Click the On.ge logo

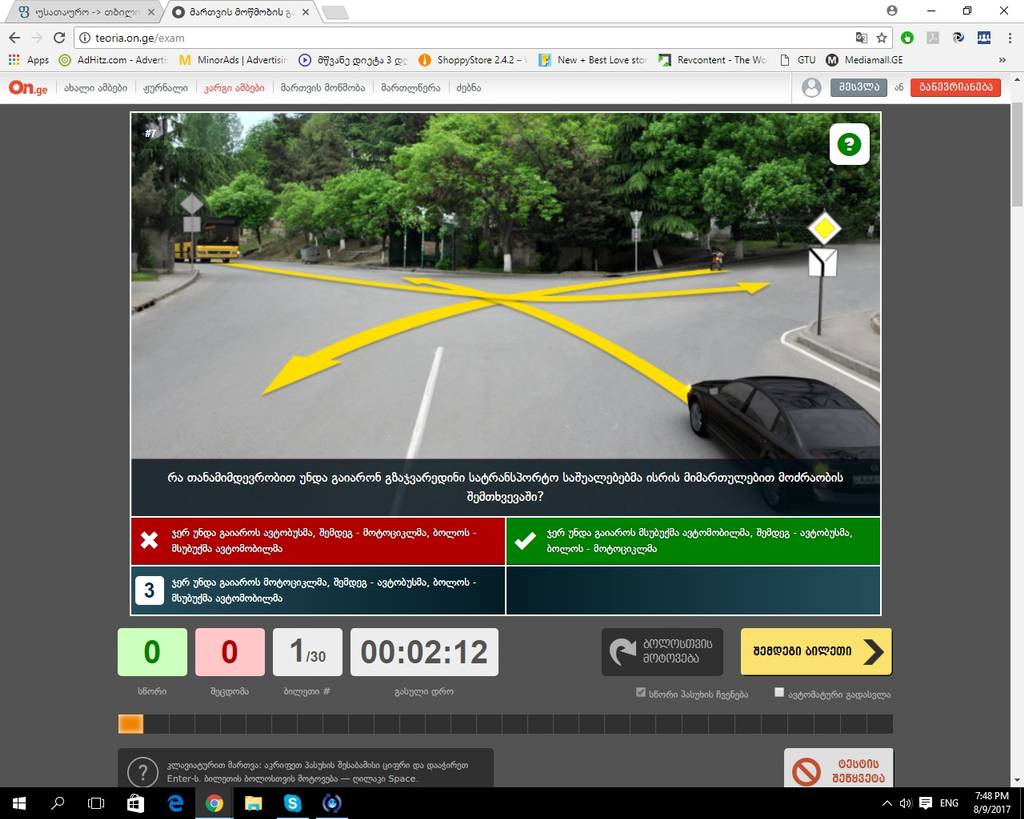click(x=27, y=88)
